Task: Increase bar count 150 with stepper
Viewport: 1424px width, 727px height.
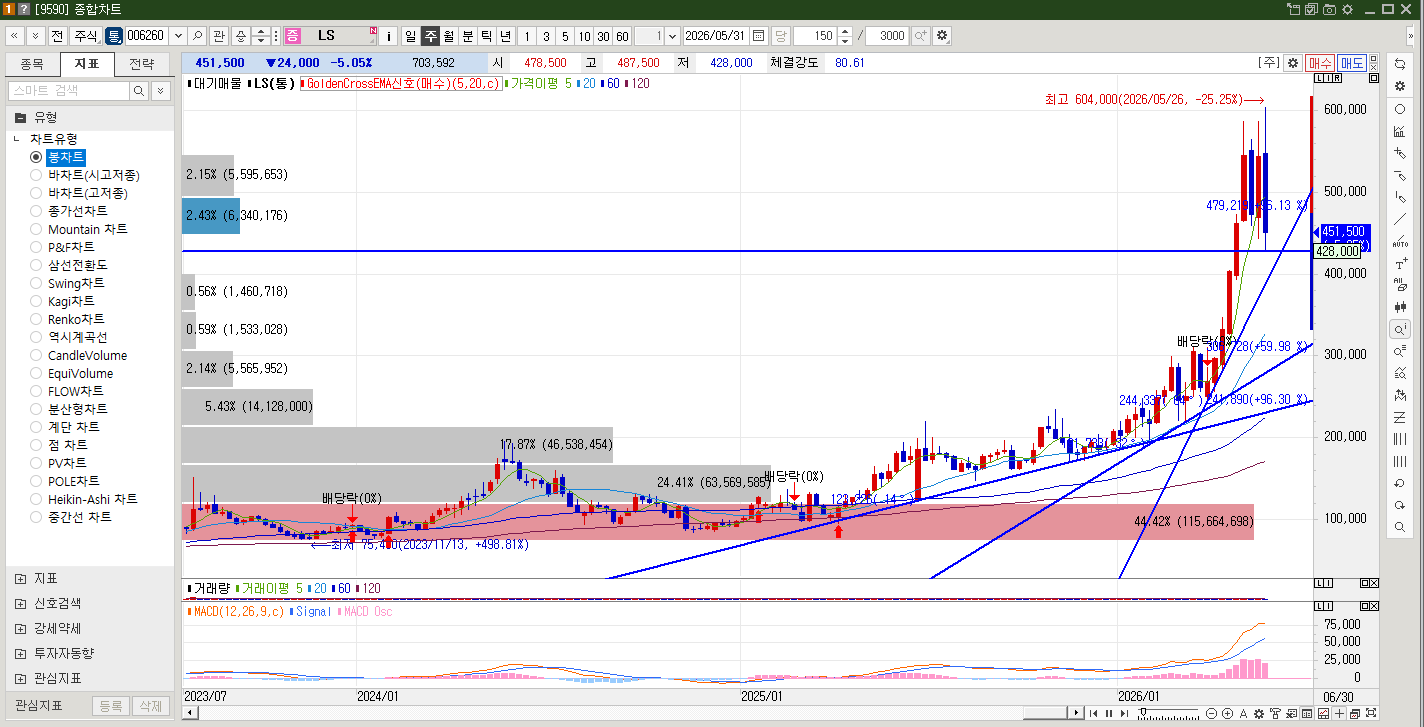Action: pyautogui.click(x=845, y=31)
